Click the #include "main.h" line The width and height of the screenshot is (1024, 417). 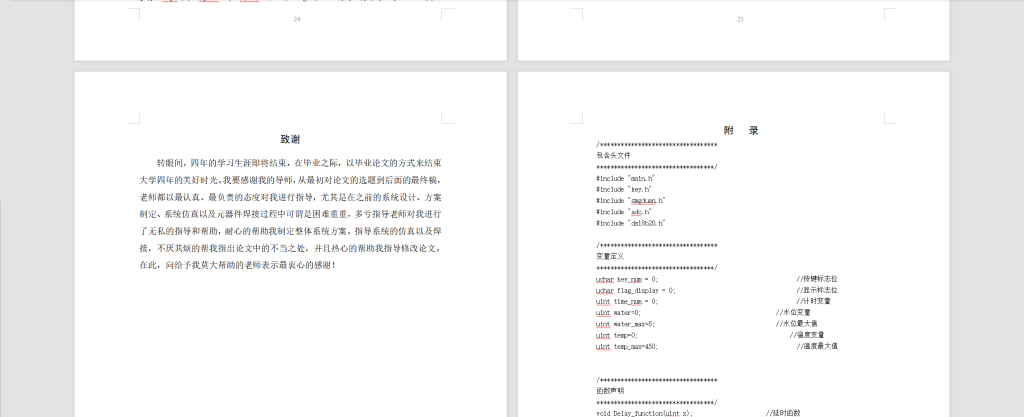click(x=626, y=178)
